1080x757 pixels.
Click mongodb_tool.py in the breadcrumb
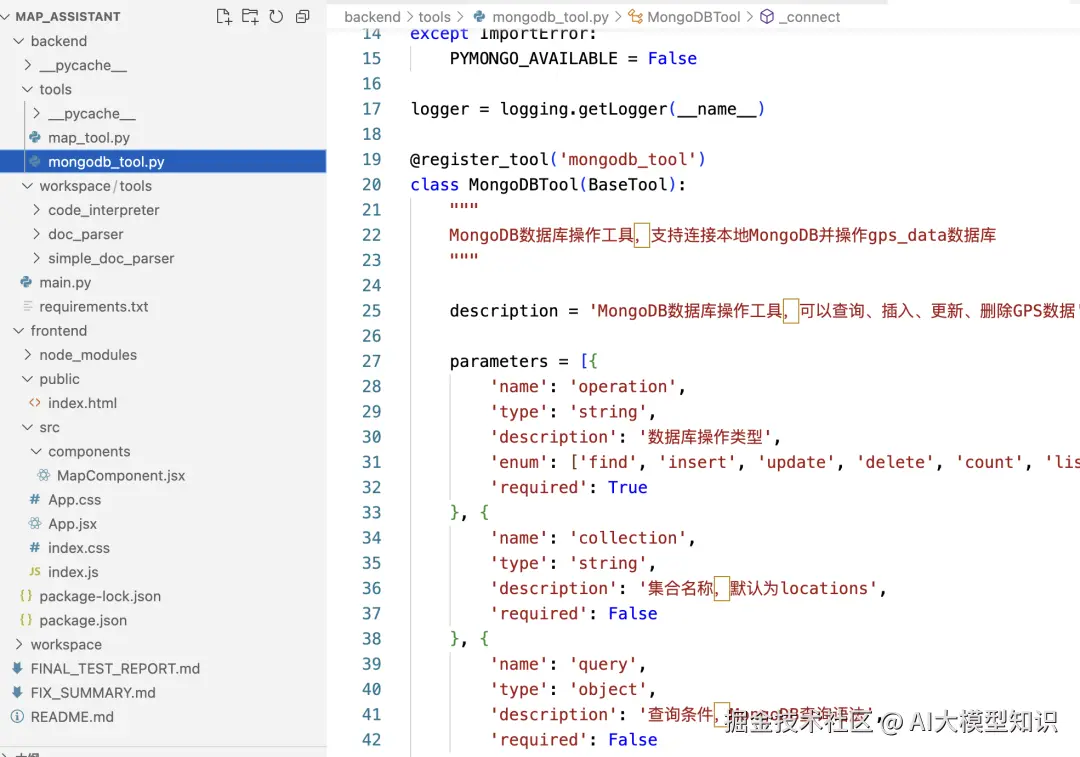click(x=550, y=17)
